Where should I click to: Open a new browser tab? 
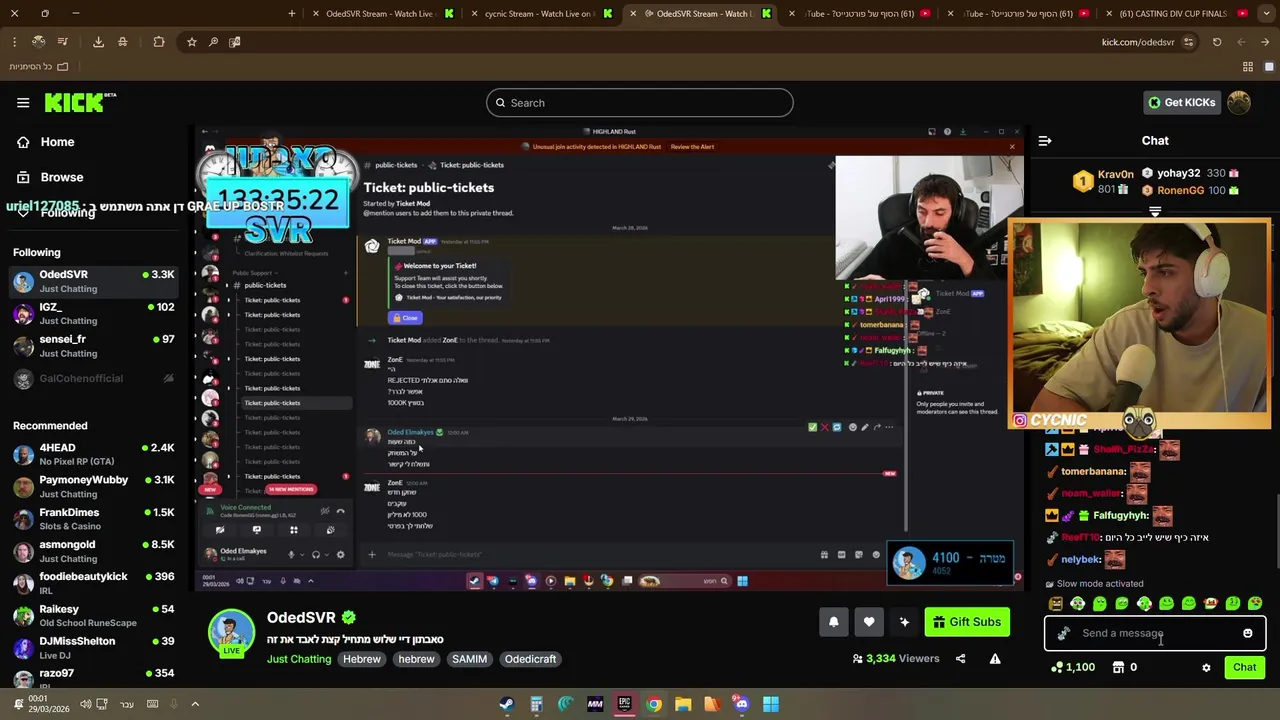pos(292,14)
